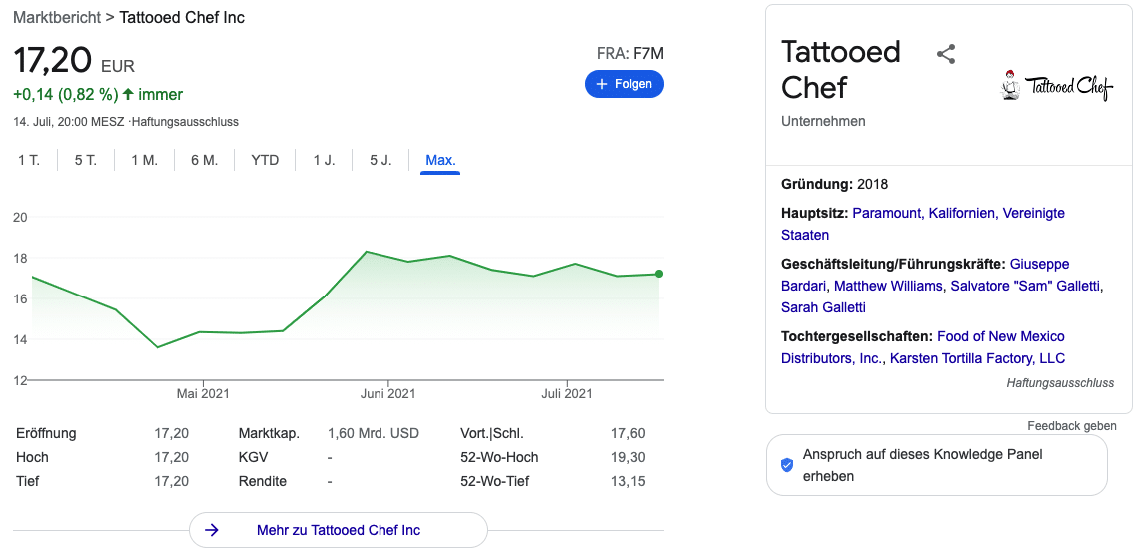Open Haftungsausschluss link below the price
The height and width of the screenshot is (556, 1139).
point(185,122)
